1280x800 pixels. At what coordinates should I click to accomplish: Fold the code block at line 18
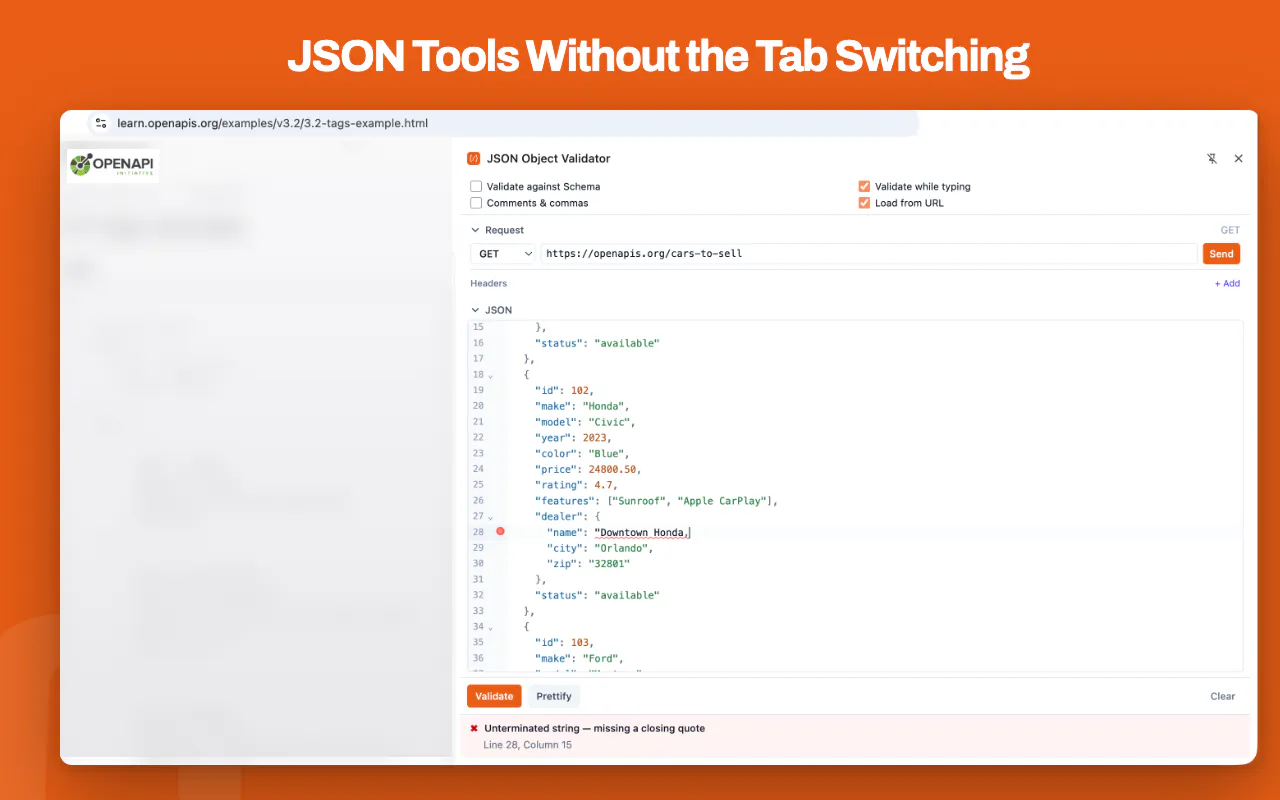[490, 376]
